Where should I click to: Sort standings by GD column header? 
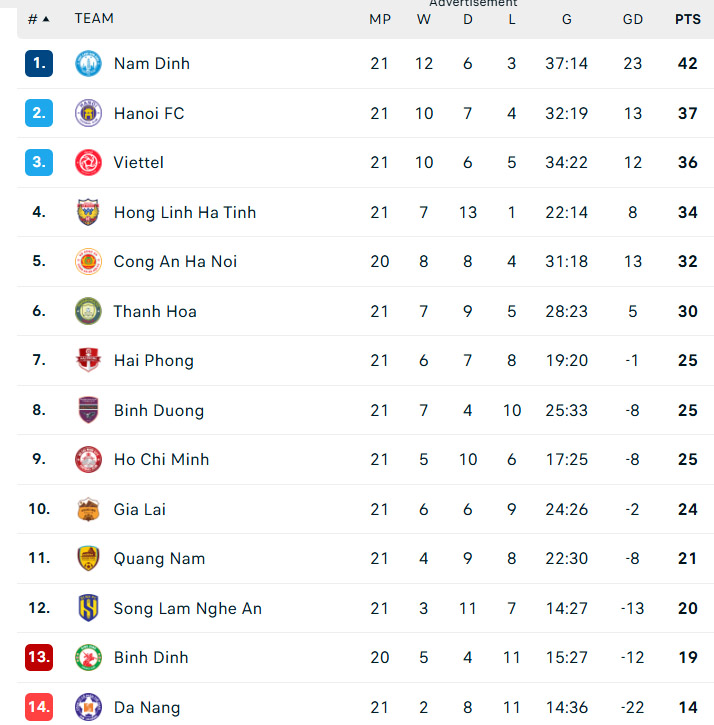coord(632,19)
